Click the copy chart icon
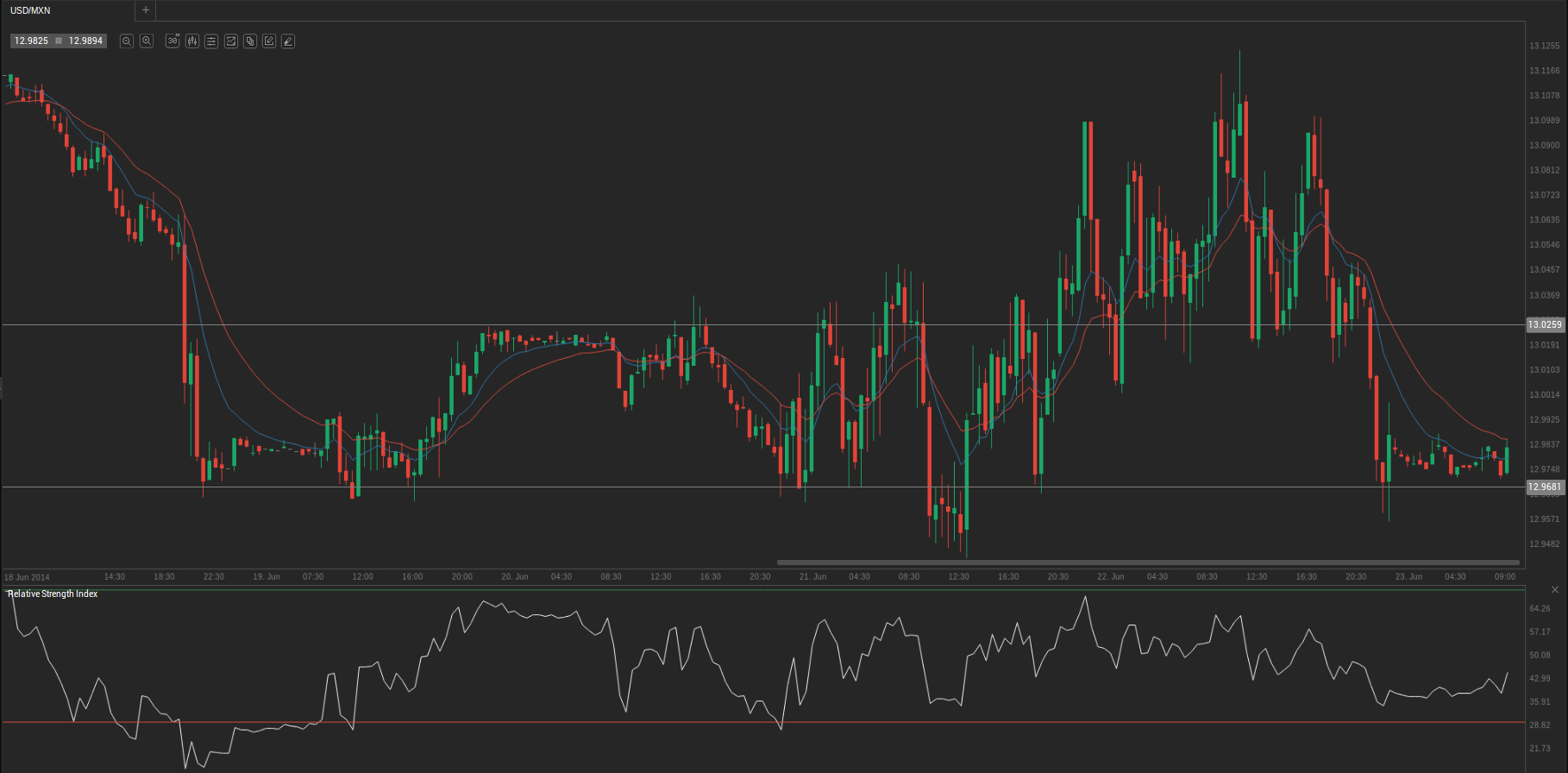Image resolution: width=1568 pixels, height=773 pixels. coord(250,41)
